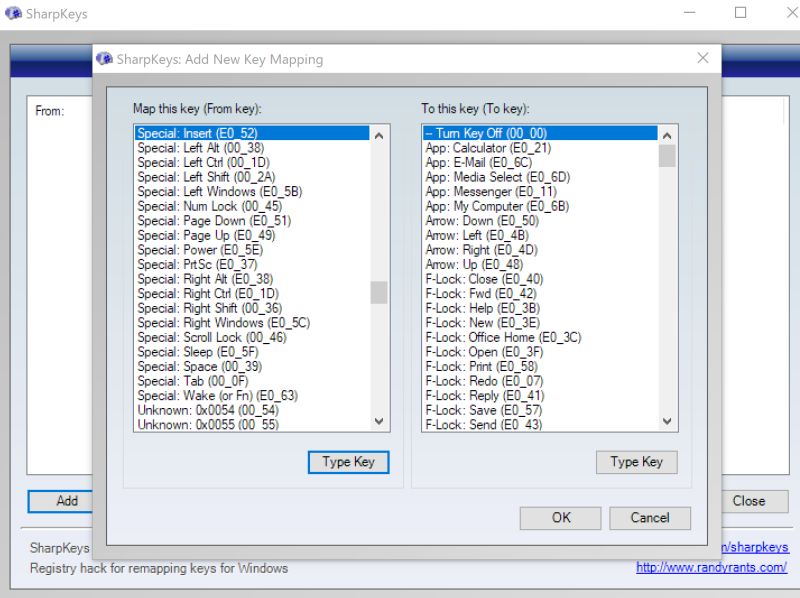The image size is (800, 598).
Task: Select F-Lock: Print (E0_58)
Action: 540,366
